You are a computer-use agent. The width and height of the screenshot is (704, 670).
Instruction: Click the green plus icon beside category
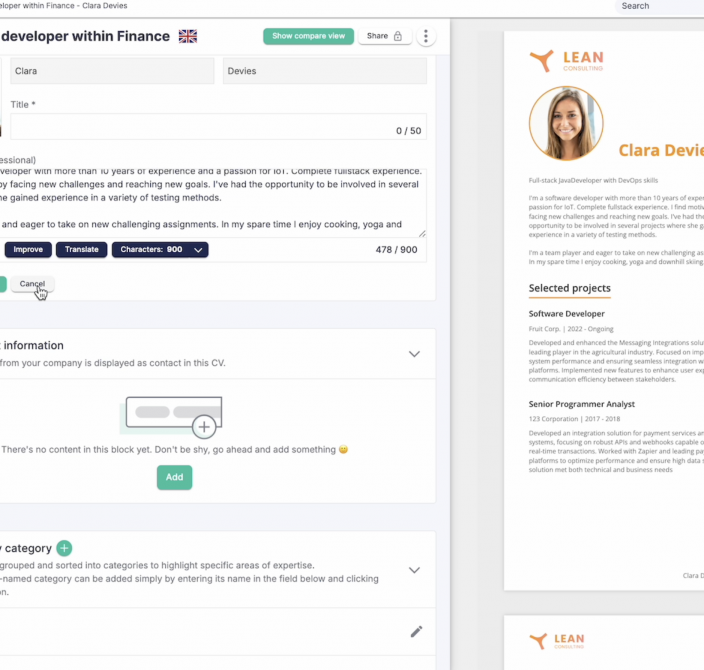64,548
